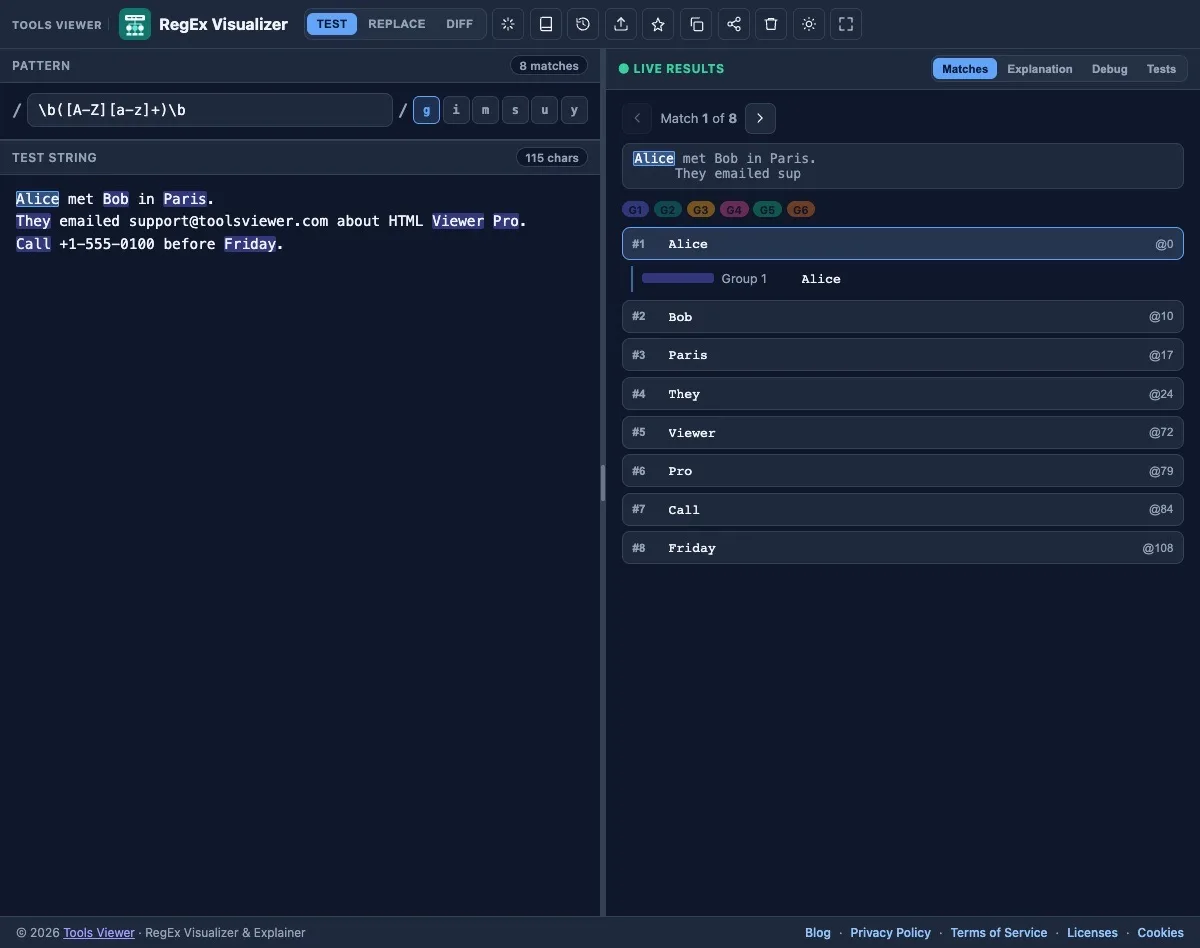Click the G5 group color chip

pyautogui.click(x=767, y=210)
